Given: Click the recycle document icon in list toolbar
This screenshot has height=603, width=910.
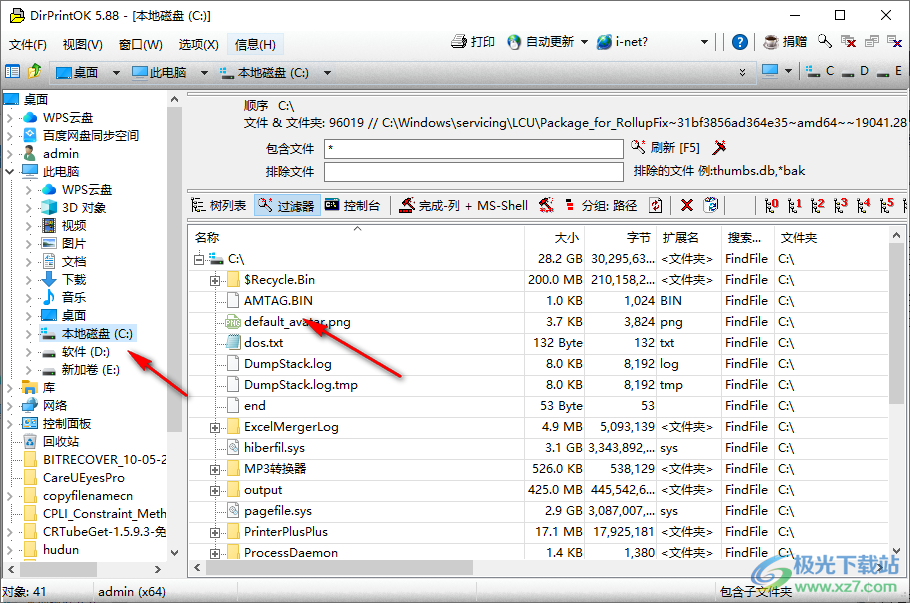Looking at the screenshot, I should pos(711,205).
